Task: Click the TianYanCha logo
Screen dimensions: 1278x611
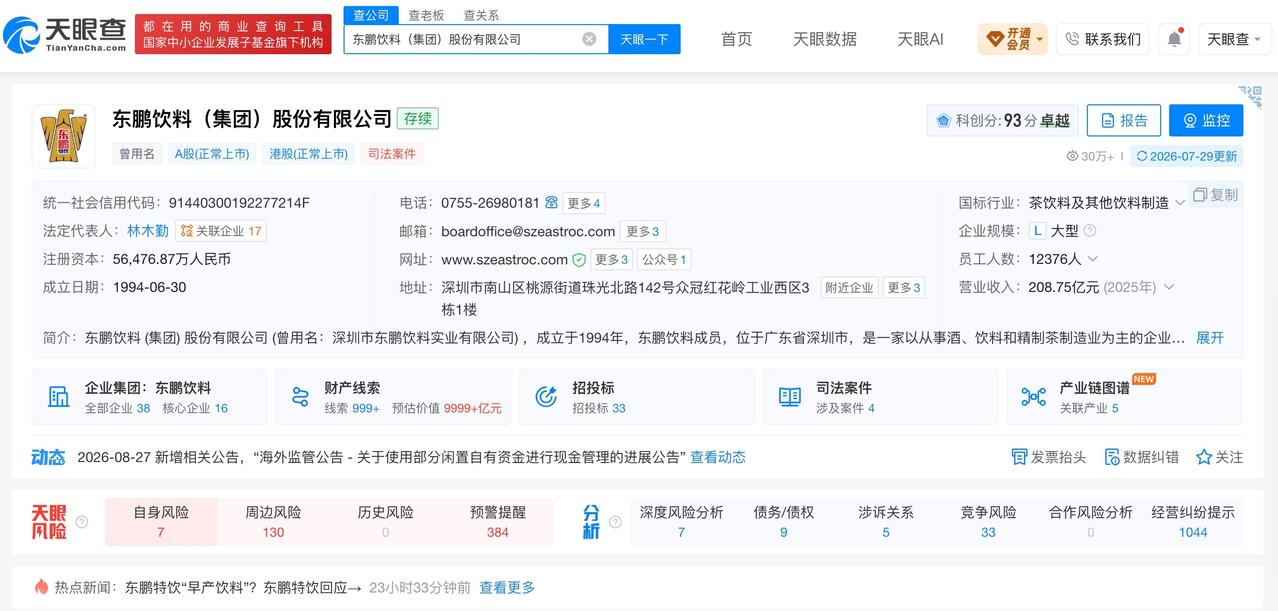Action: pos(66,34)
